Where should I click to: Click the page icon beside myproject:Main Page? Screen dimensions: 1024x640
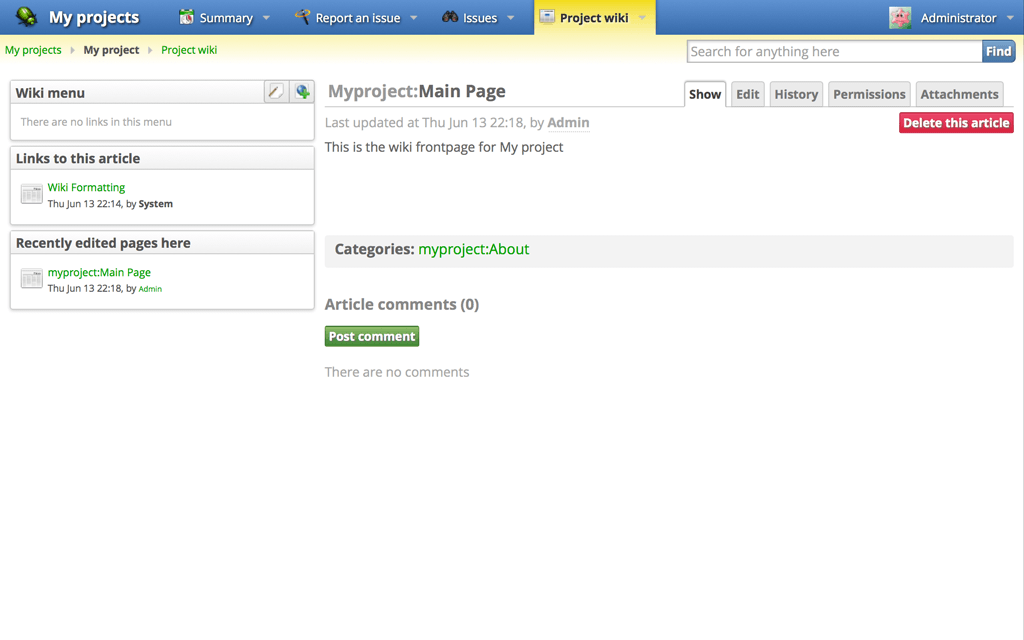tap(32, 279)
